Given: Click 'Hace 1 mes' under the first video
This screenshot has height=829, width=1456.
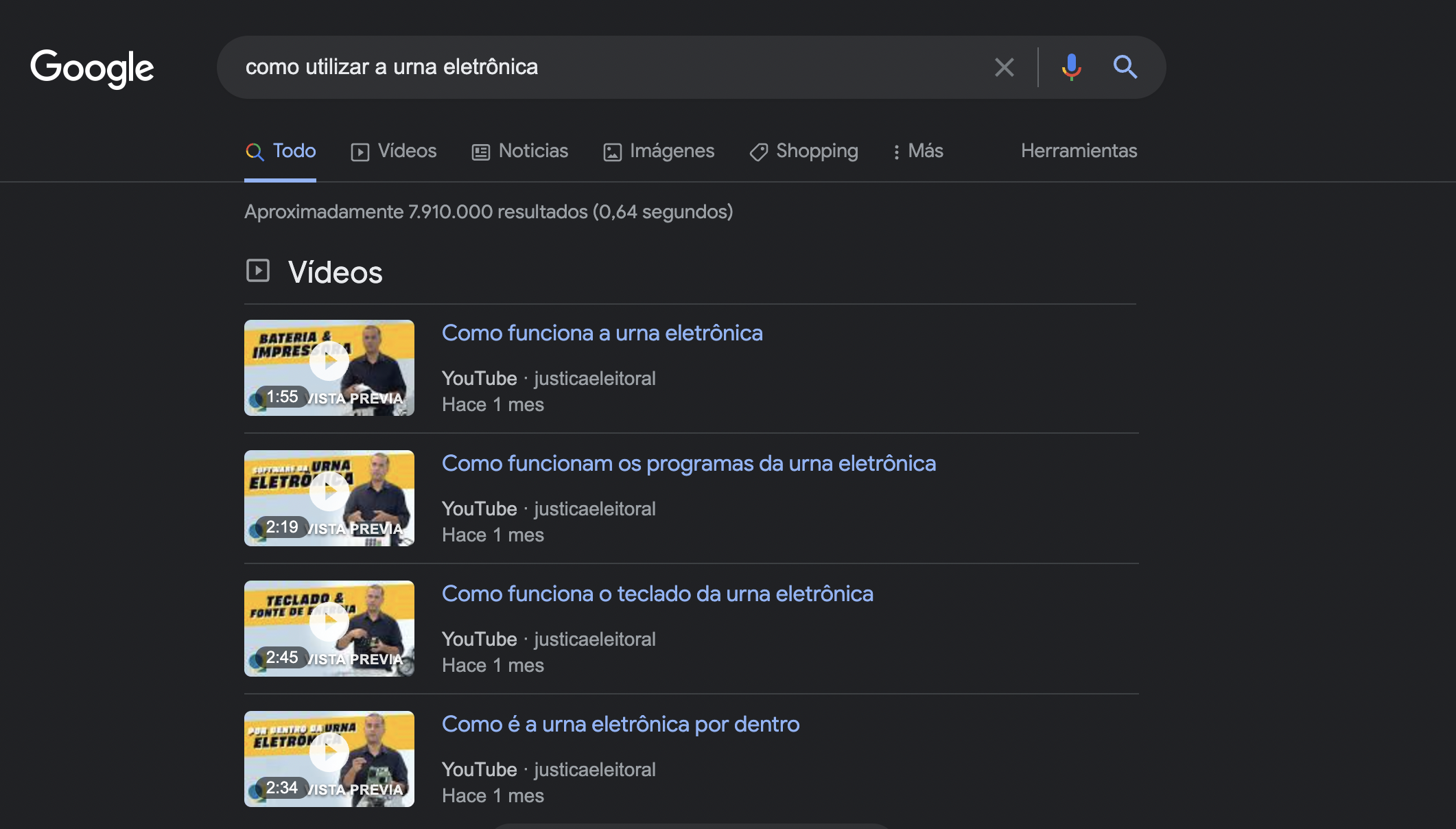Looking at the screenshot, I should 493,405.
